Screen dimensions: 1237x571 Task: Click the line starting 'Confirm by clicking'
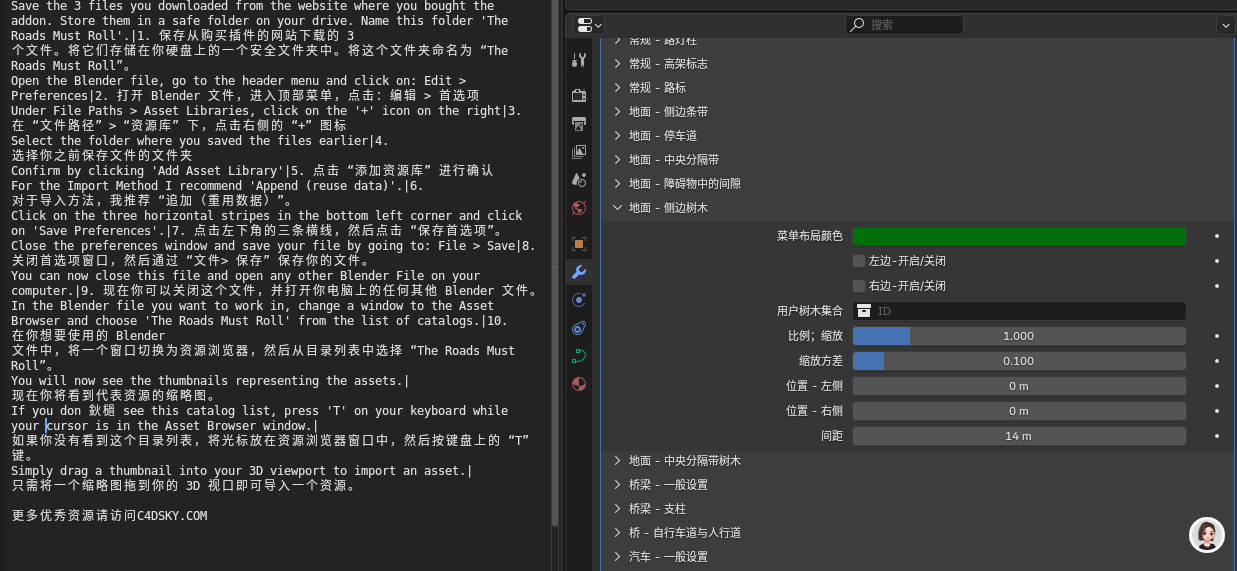[252, 171]
